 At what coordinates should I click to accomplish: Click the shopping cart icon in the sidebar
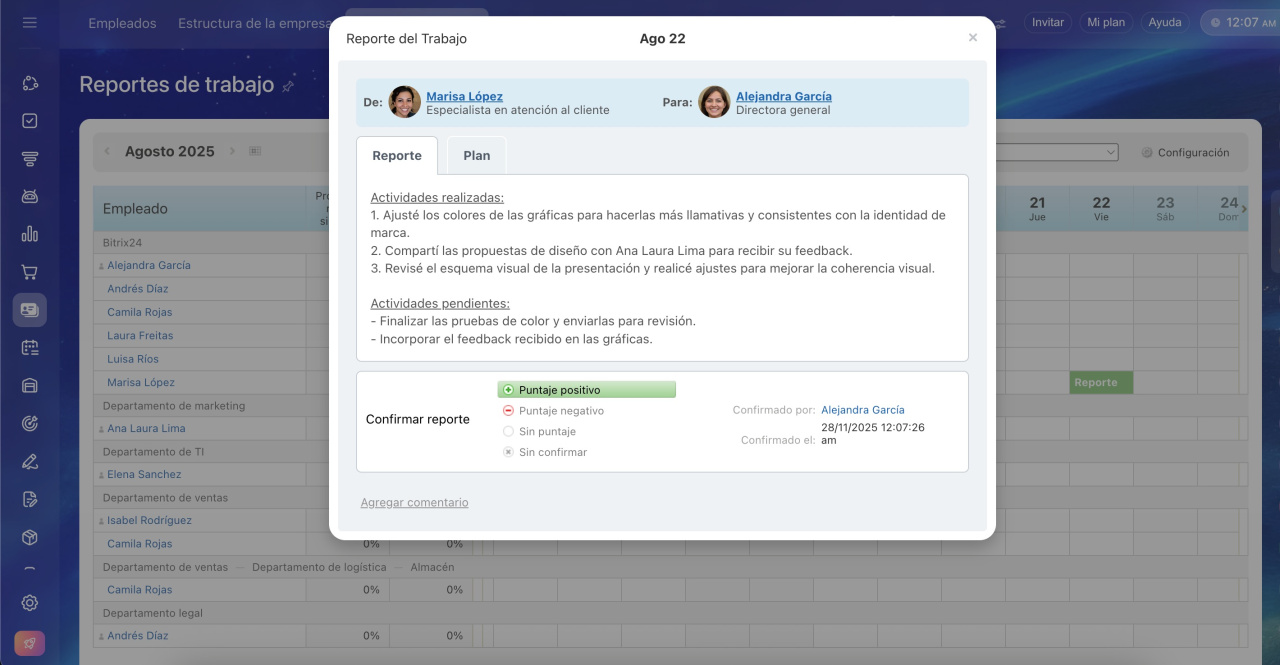pos(29,272)
